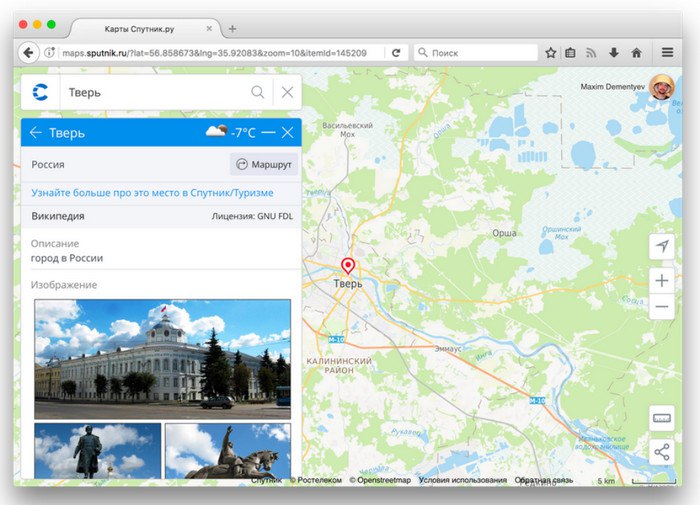Click the Лицензия: GNU FDL text

tap(252, 217)
